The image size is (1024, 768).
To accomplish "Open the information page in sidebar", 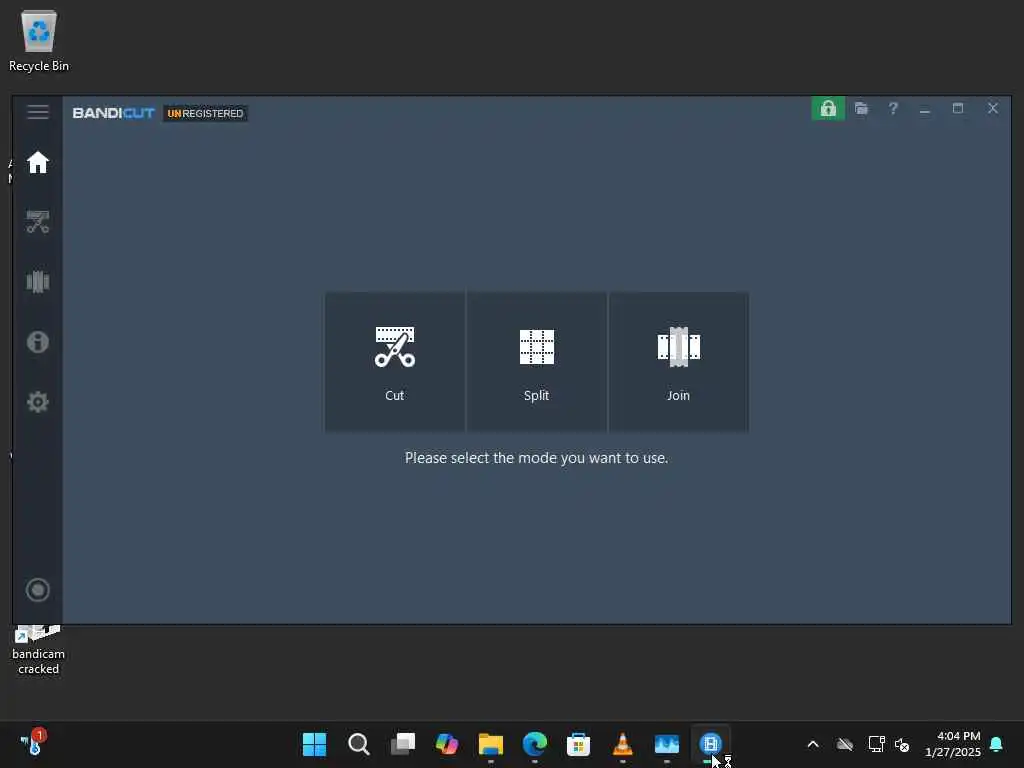I will point(38,342).
